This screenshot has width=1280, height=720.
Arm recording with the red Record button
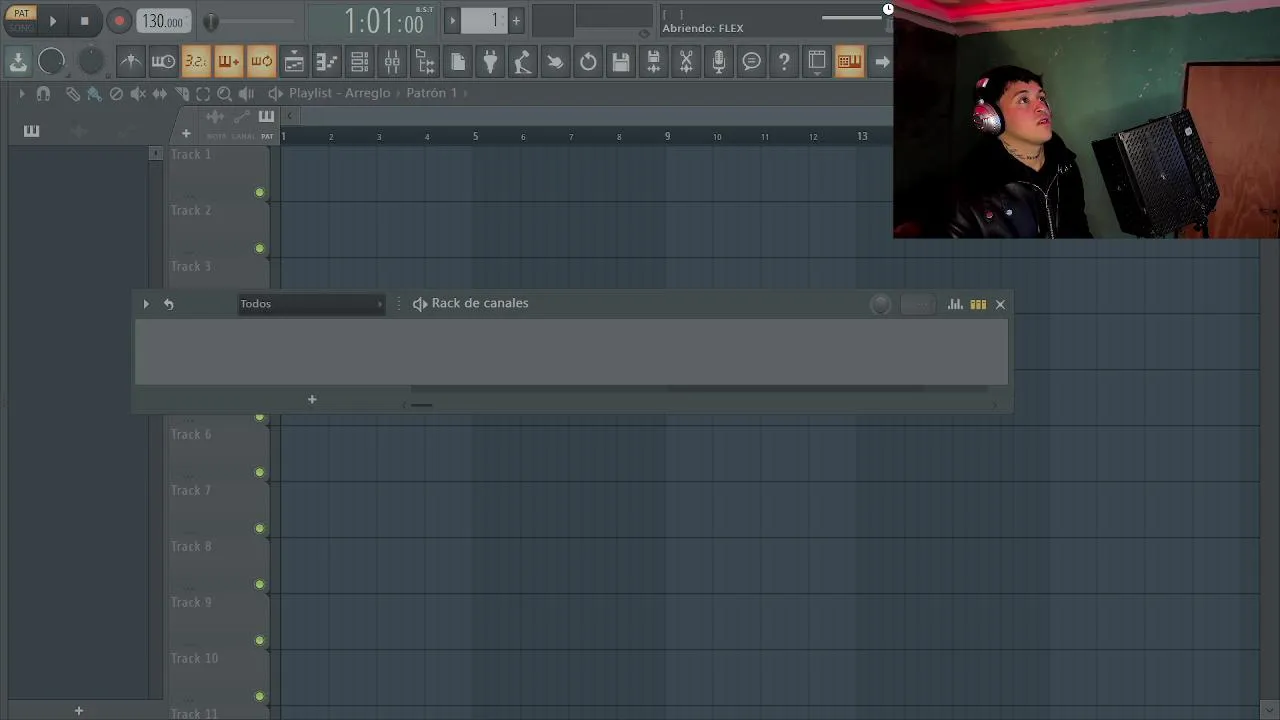[119, 21]
